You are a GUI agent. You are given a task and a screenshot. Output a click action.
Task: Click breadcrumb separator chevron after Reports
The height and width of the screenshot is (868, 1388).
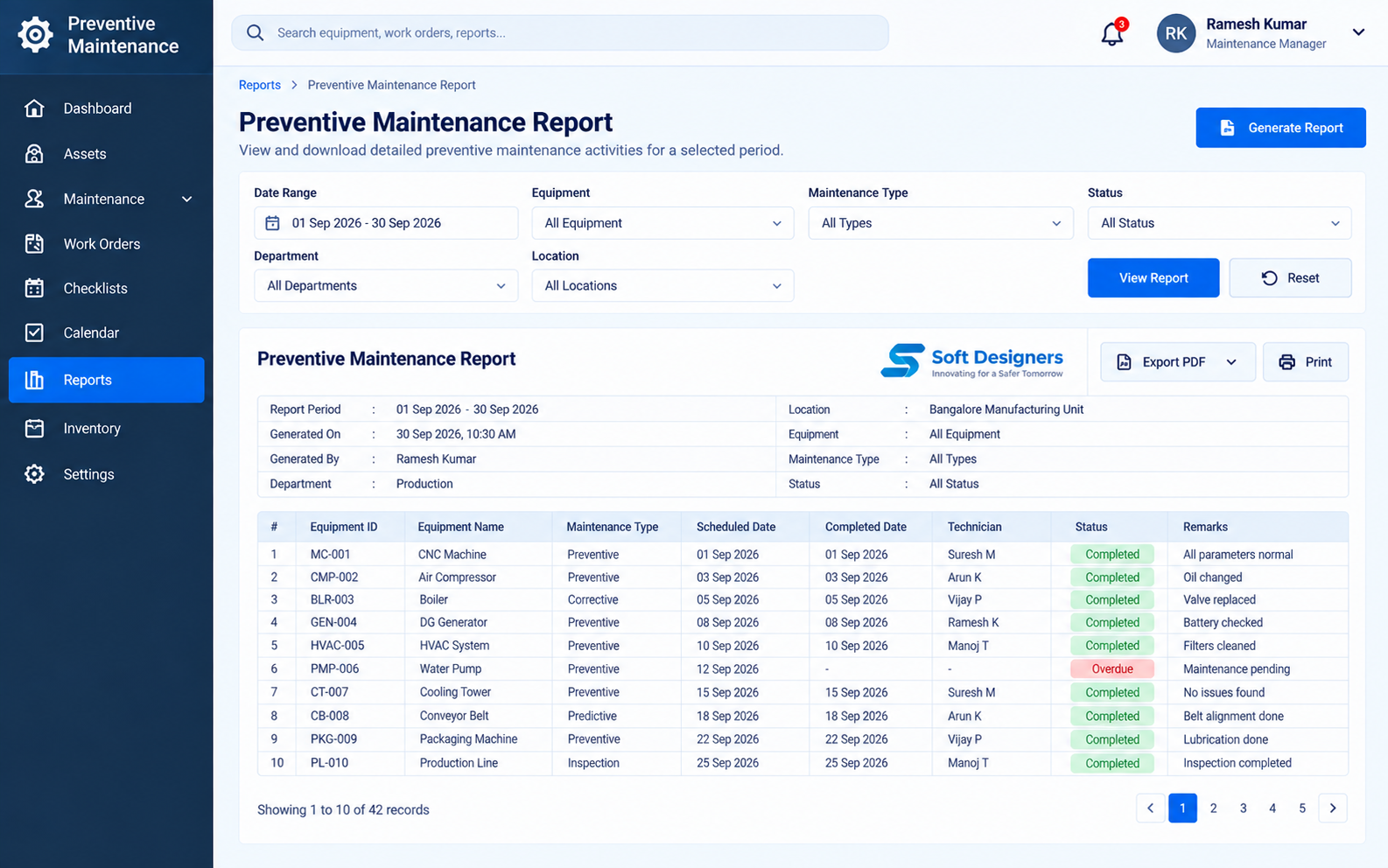(294, 85)
